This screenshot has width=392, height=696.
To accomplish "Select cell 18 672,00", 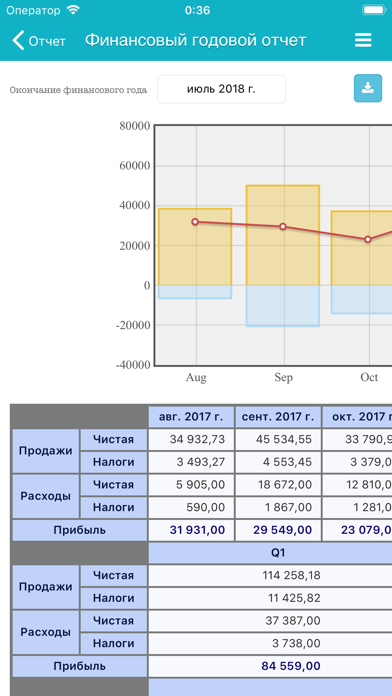I will pyautogui.click(x=278, y=485).
